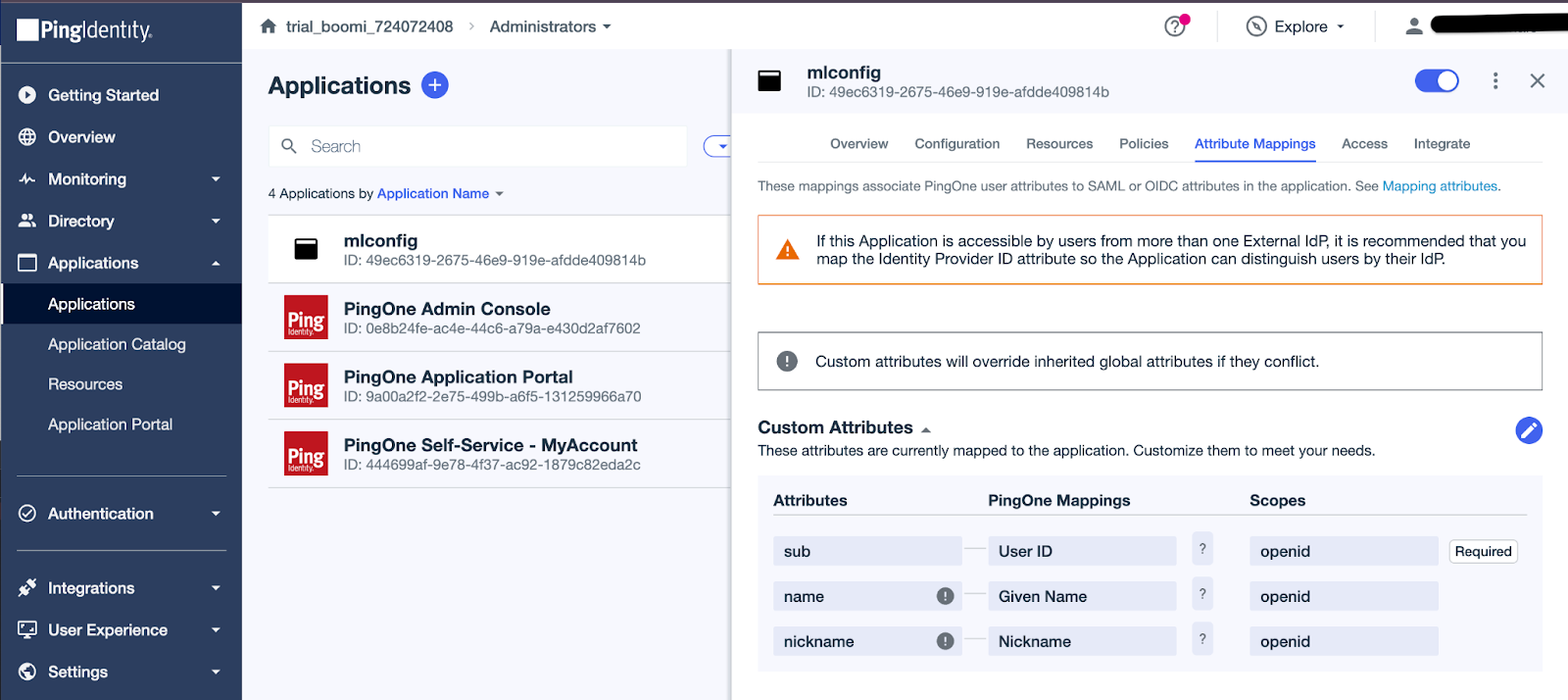Click the info icon in nickname attribute
Image resolution: width=1568 pixels, height=700 pixels.
coord(945,641)
